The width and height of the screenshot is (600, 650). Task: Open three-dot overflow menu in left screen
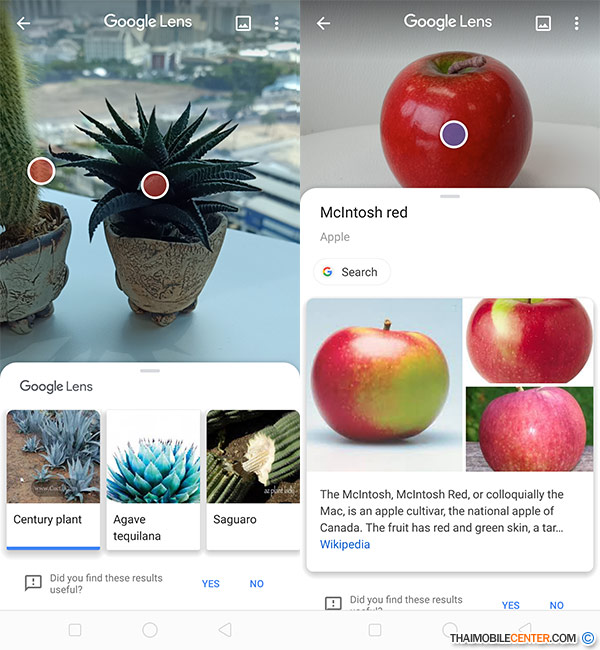[x=277, y=23]
